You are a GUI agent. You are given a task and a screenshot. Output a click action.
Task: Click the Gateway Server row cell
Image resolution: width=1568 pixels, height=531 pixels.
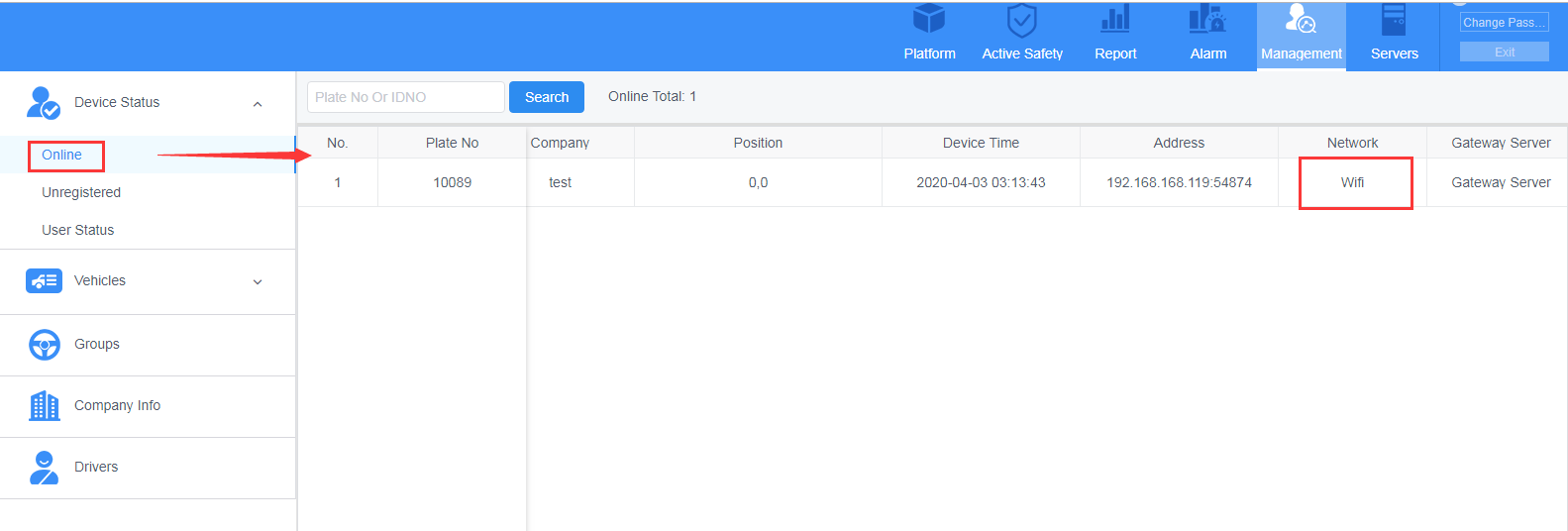(1501, 182)
